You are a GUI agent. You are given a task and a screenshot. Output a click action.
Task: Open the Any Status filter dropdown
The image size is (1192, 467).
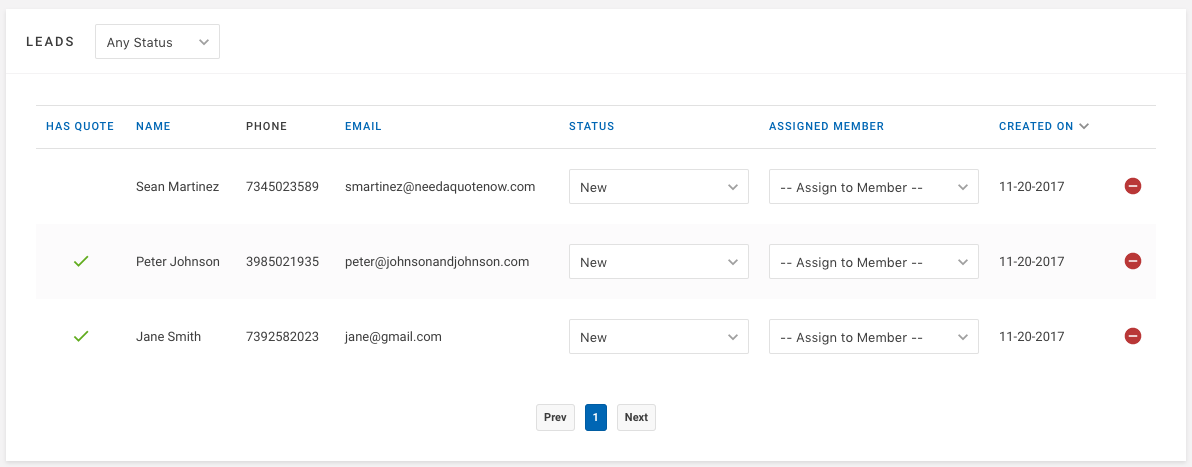coord(157,42)
